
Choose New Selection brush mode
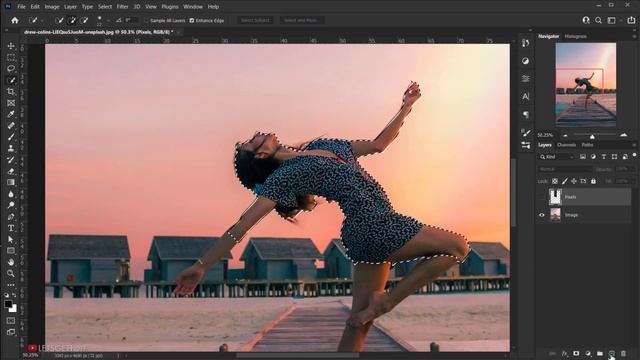click(59, 20)
